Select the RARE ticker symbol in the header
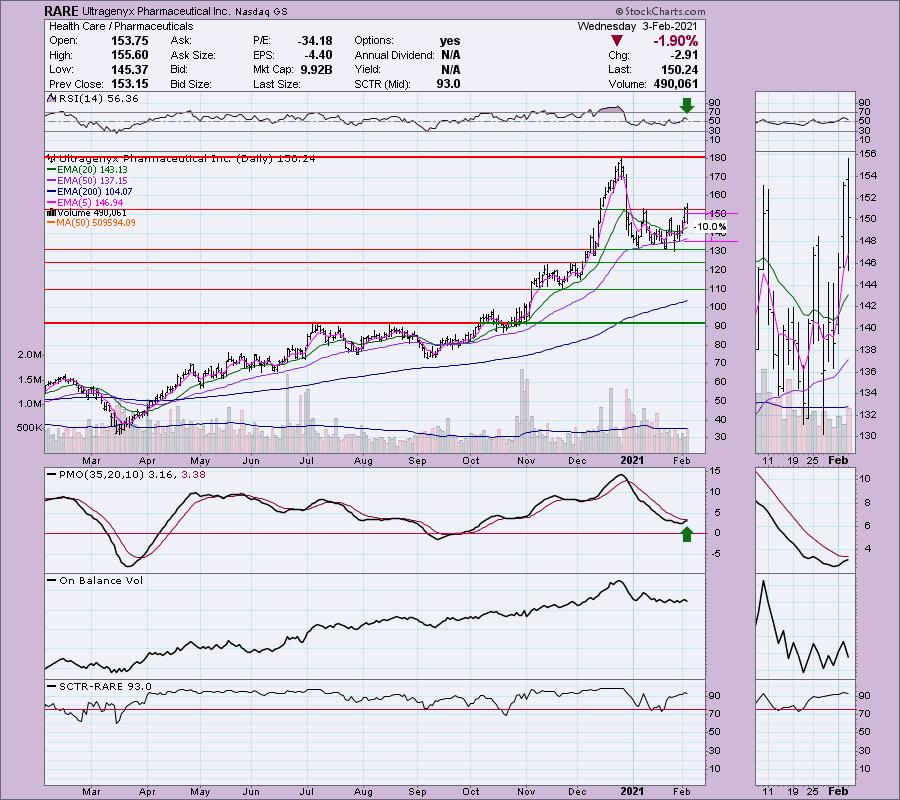The image size is (900, 800). (61, 11)
